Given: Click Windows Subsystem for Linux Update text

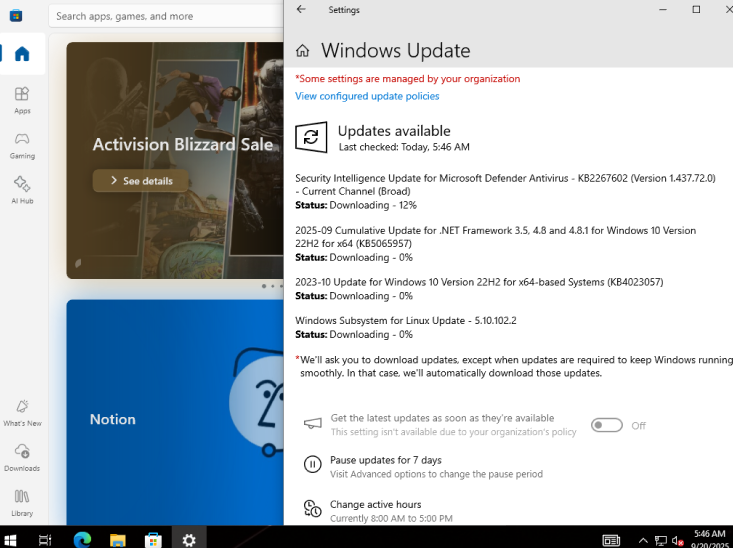Looking at the screenshot, I should click(x=406, y=321).
